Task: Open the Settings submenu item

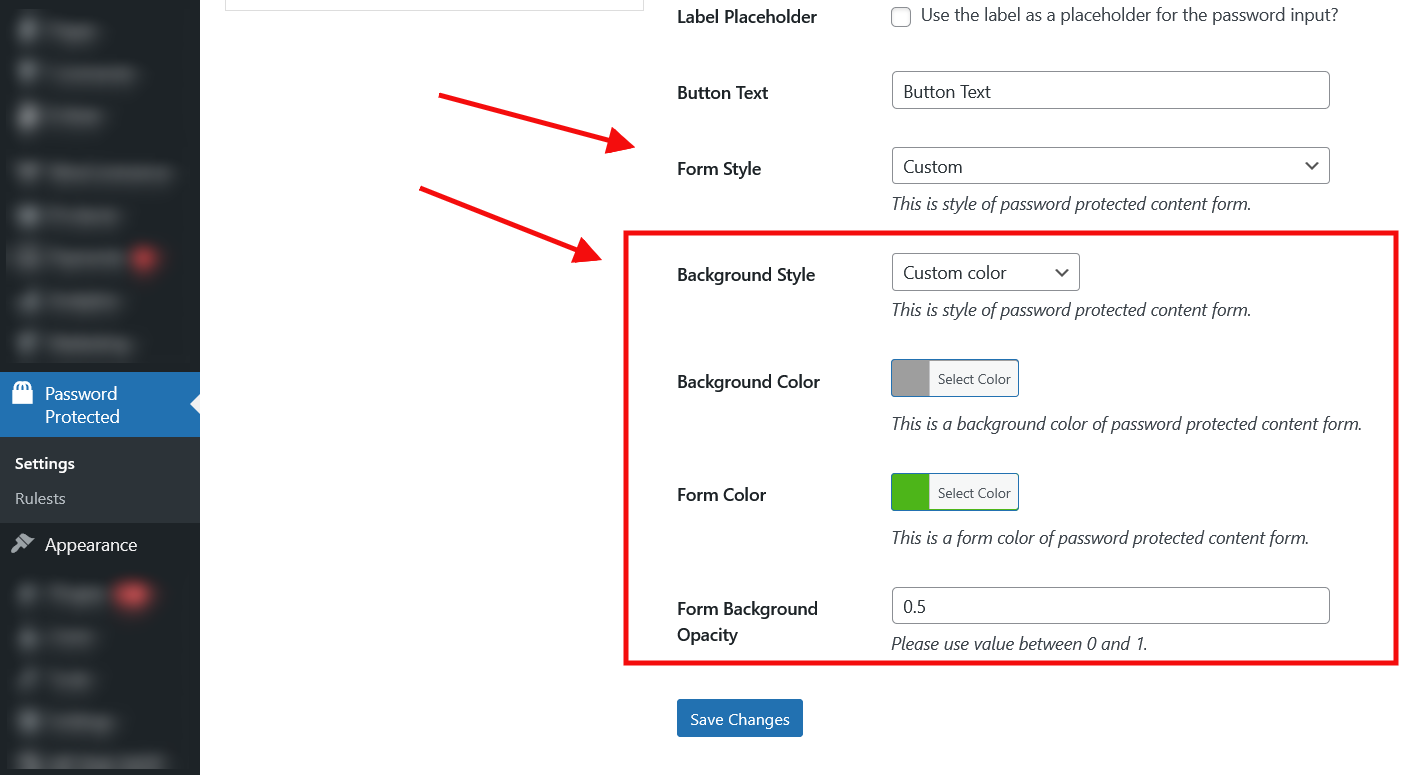Action: [x=45, y=463]
